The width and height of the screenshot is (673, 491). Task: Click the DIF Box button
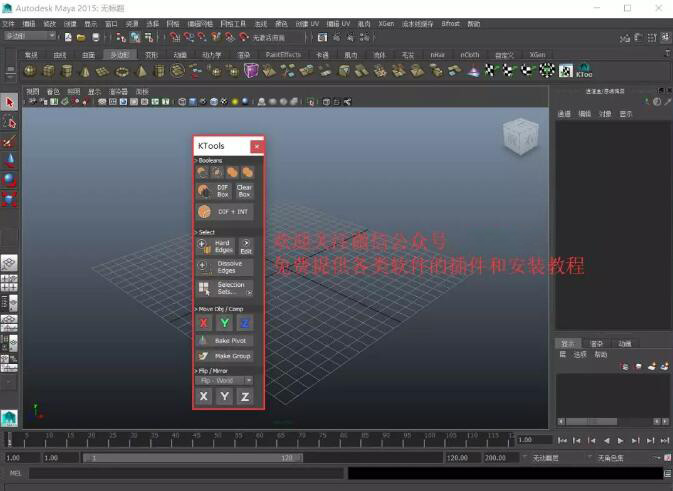pos(214,191)
